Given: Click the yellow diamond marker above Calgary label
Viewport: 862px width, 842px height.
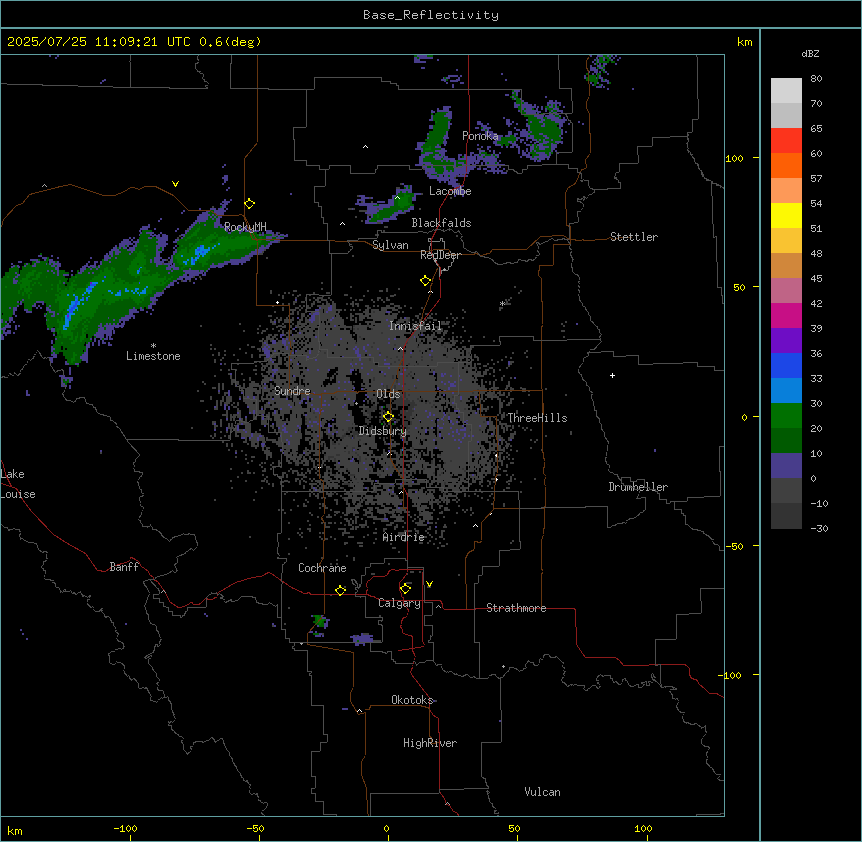Looking at the screenshot, I should point(405,589).
